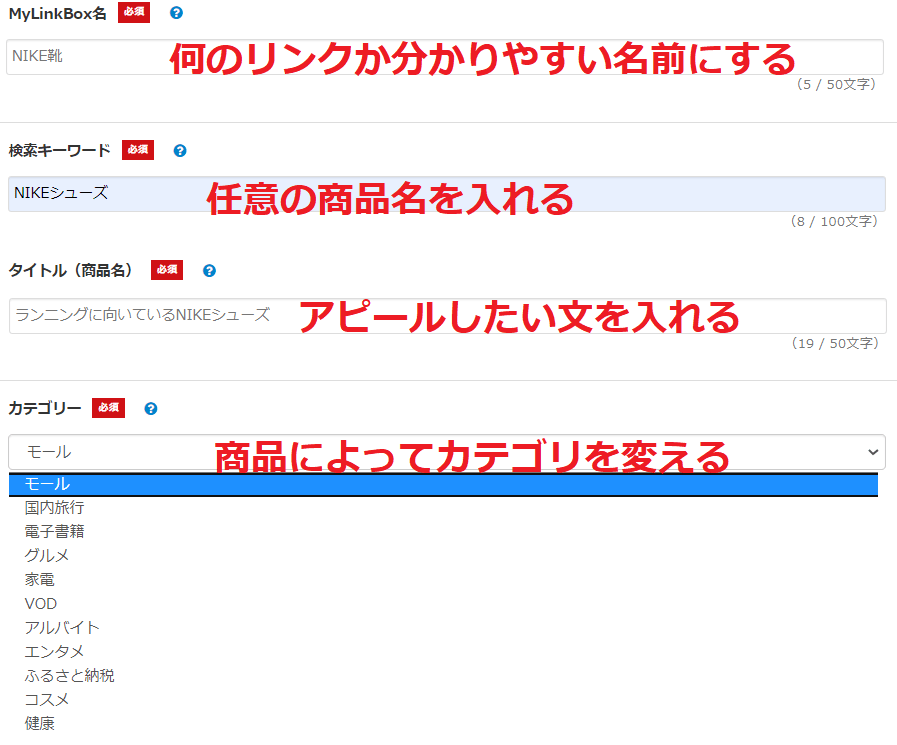Select モール option in category list
This screenshot has width=897, height=745.
click(443, 485)
